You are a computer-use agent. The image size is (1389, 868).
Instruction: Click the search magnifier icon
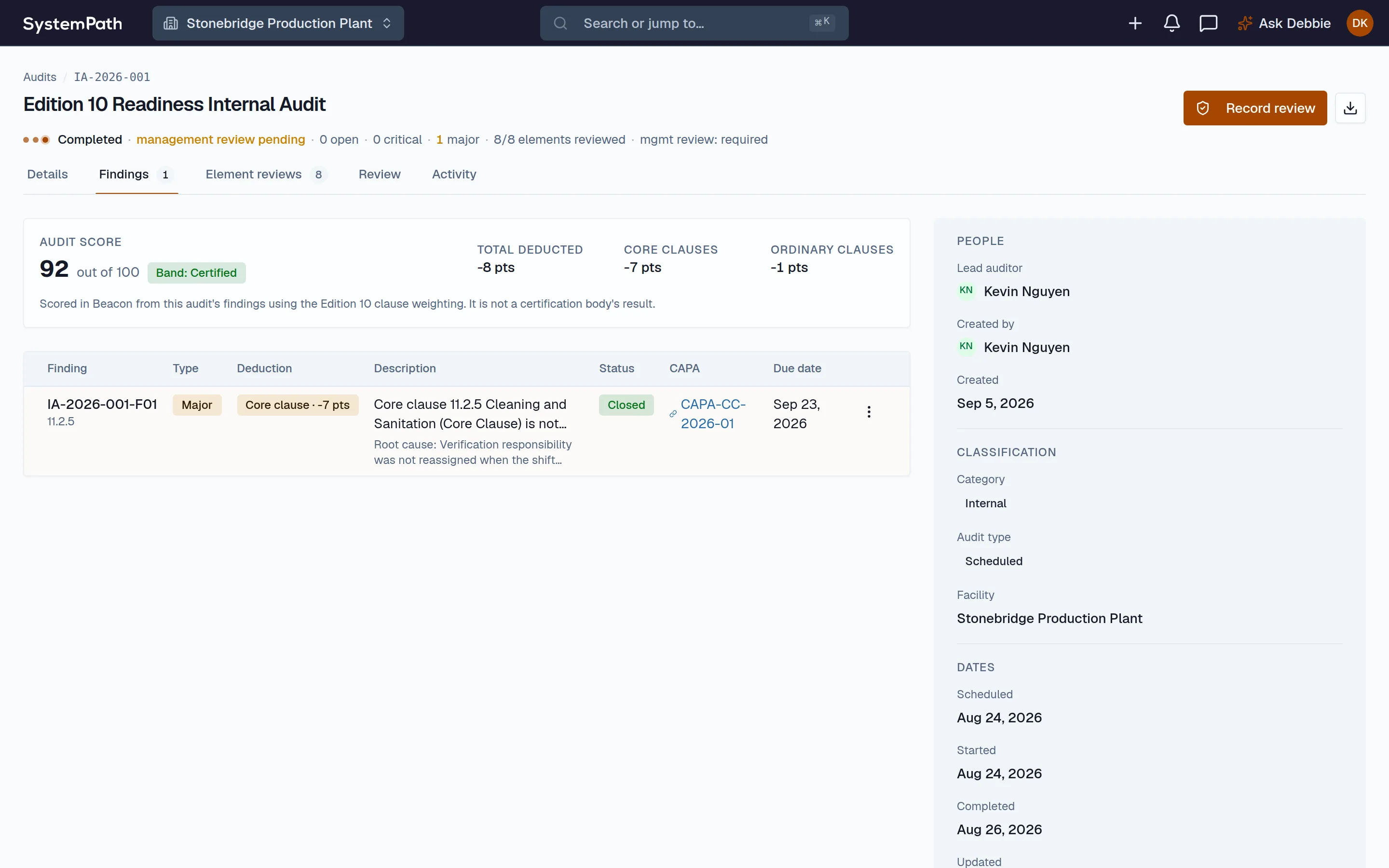(x=560, y=24)
